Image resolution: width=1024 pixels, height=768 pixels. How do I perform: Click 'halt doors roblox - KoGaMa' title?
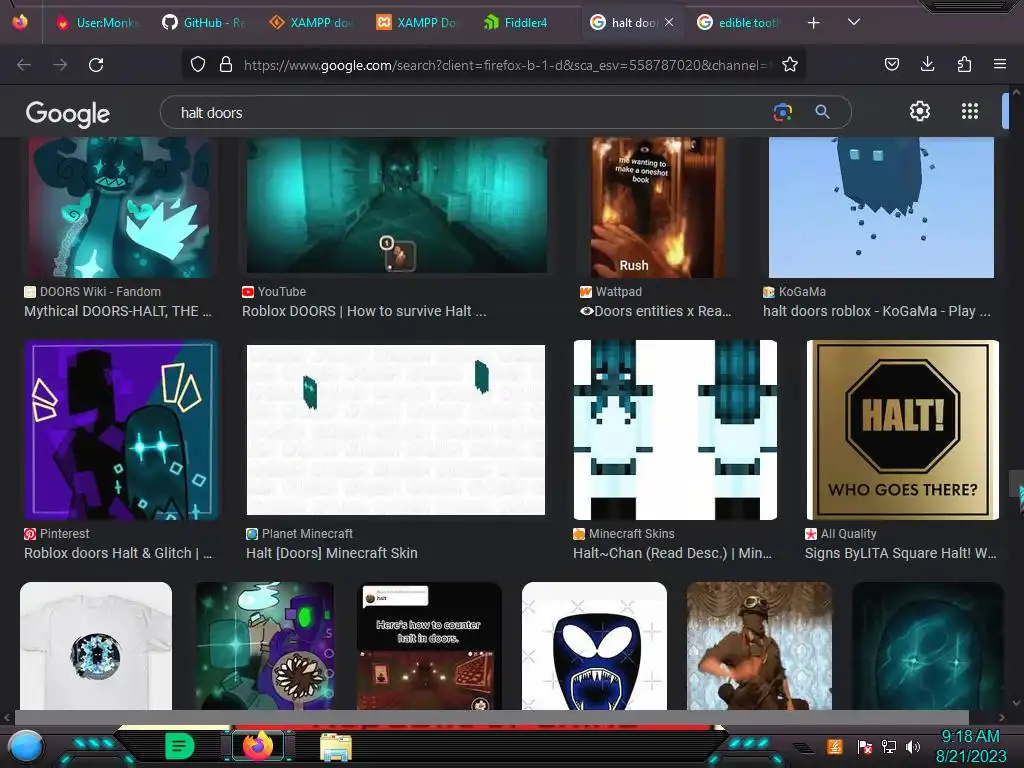click(x=876, y=312)
